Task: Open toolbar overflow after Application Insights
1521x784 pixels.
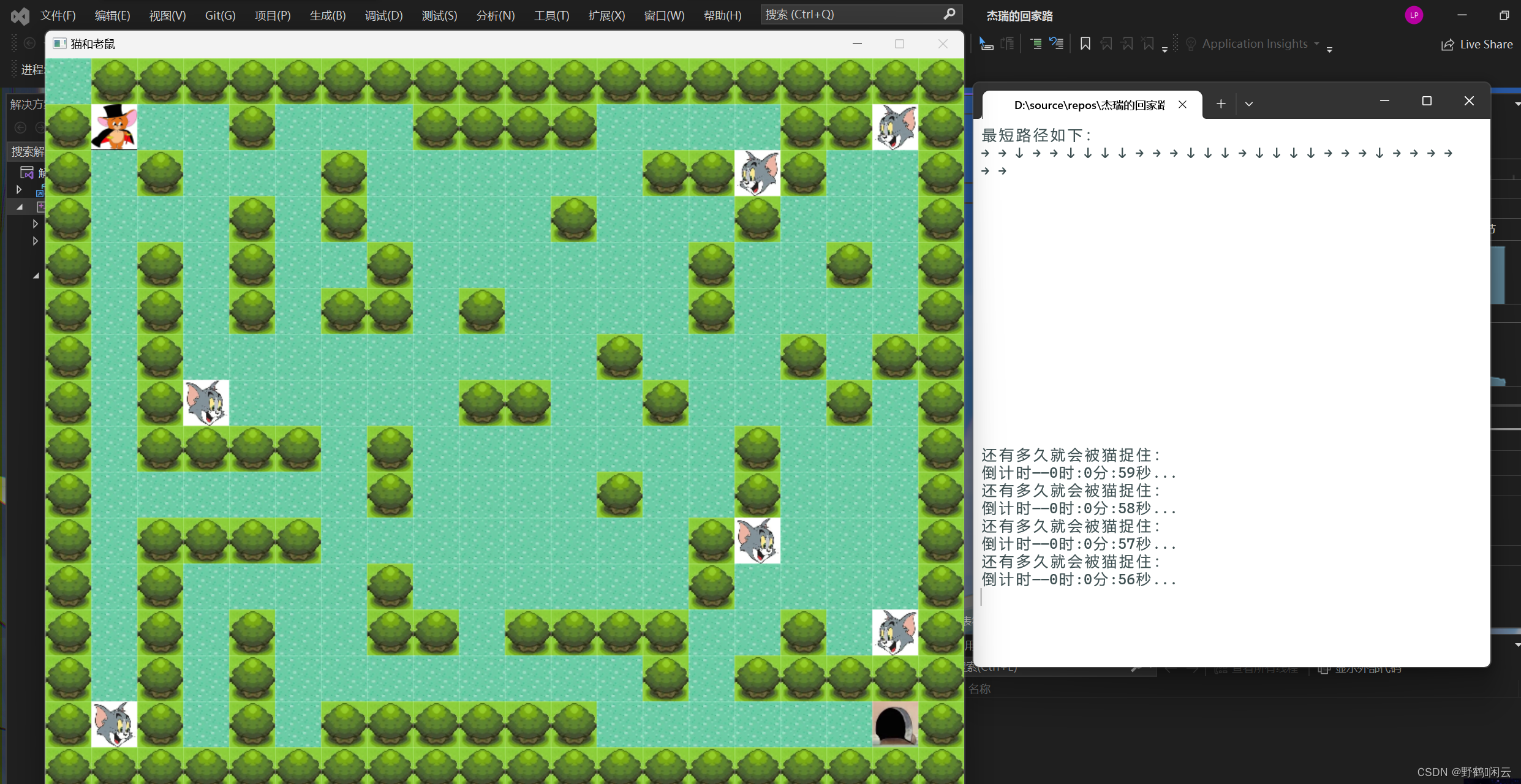Action: point(1329,50)
